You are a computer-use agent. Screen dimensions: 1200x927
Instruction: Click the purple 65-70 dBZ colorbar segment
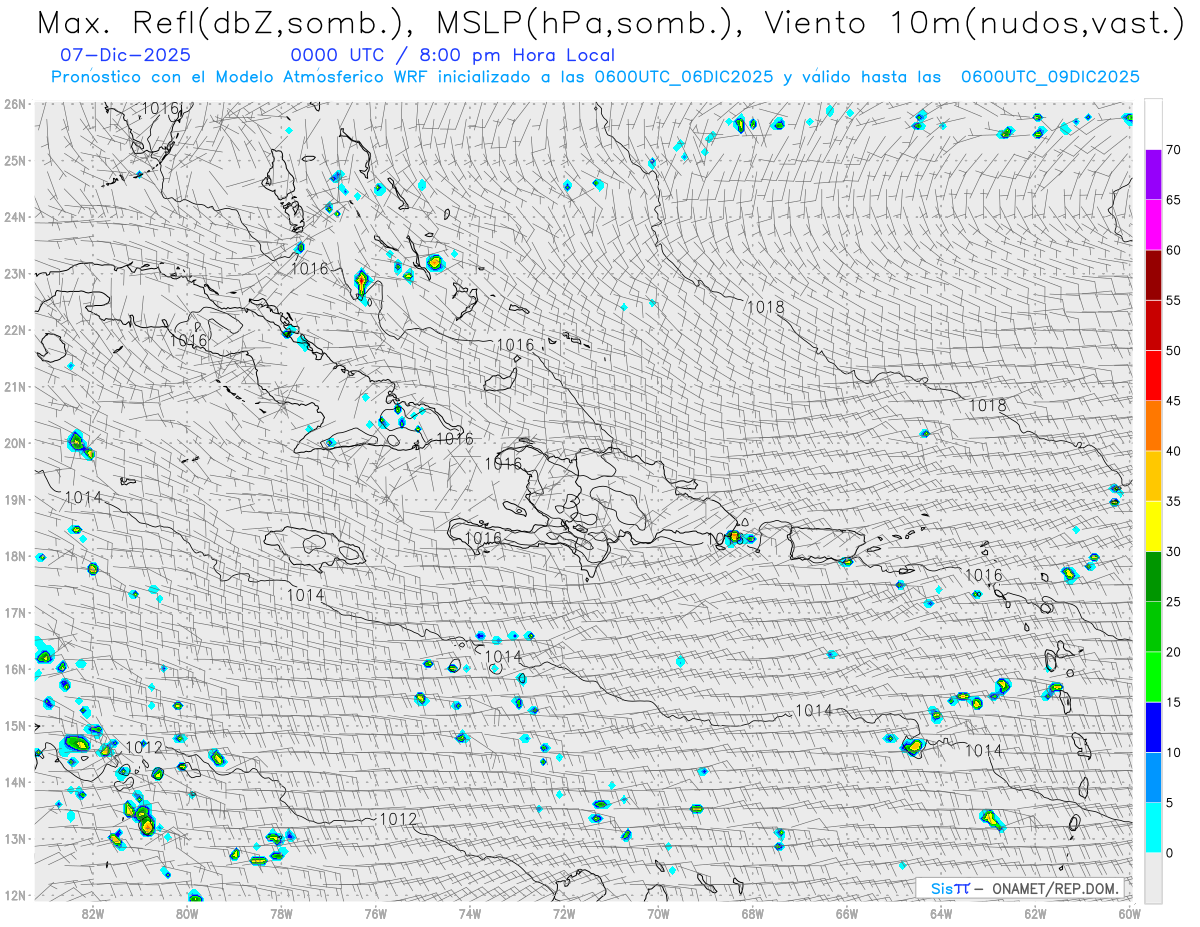tap(1154, 174)
